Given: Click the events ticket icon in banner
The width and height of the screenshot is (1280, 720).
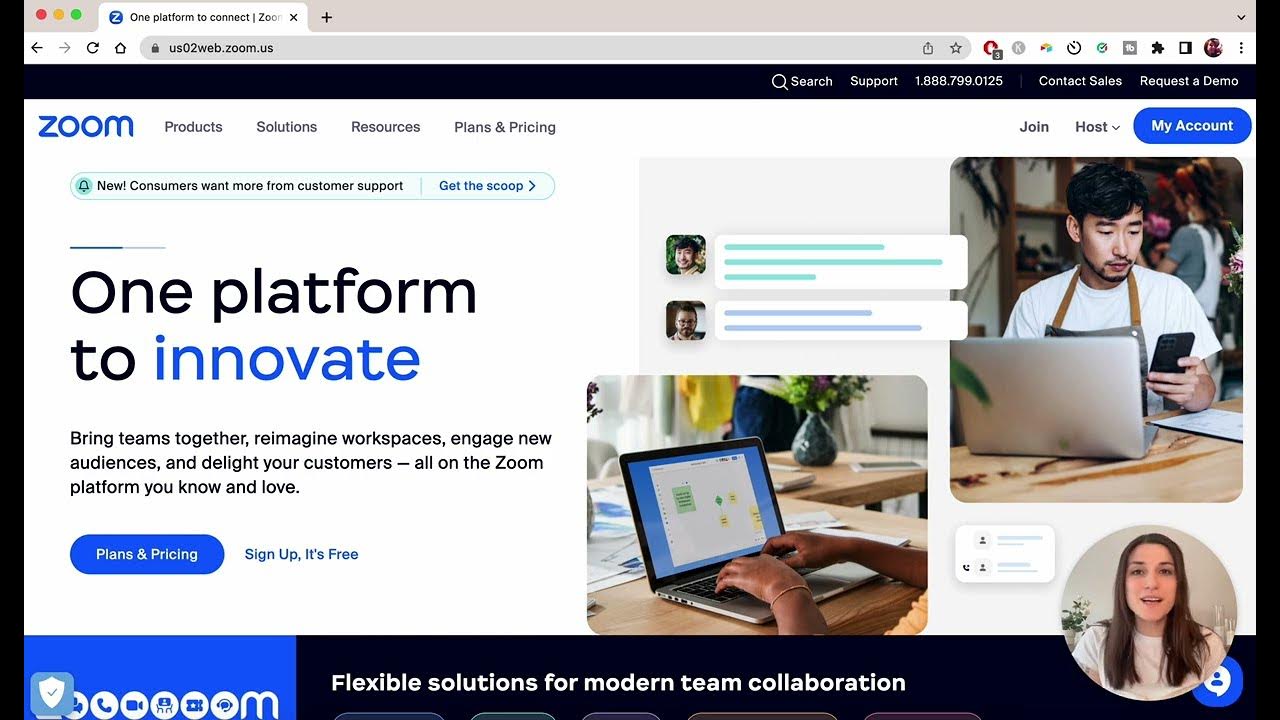Looking at the screenshot, I should point(193,705).
